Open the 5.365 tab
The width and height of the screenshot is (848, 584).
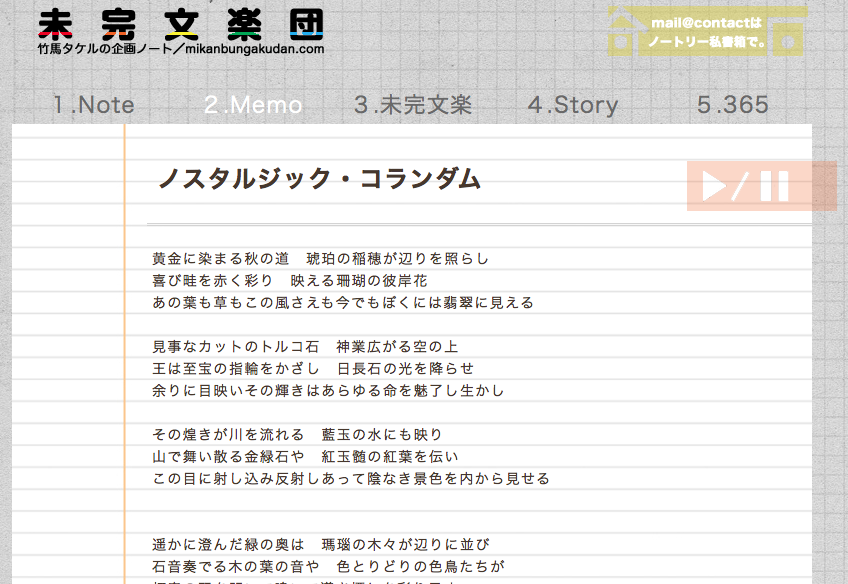(733, 105)
